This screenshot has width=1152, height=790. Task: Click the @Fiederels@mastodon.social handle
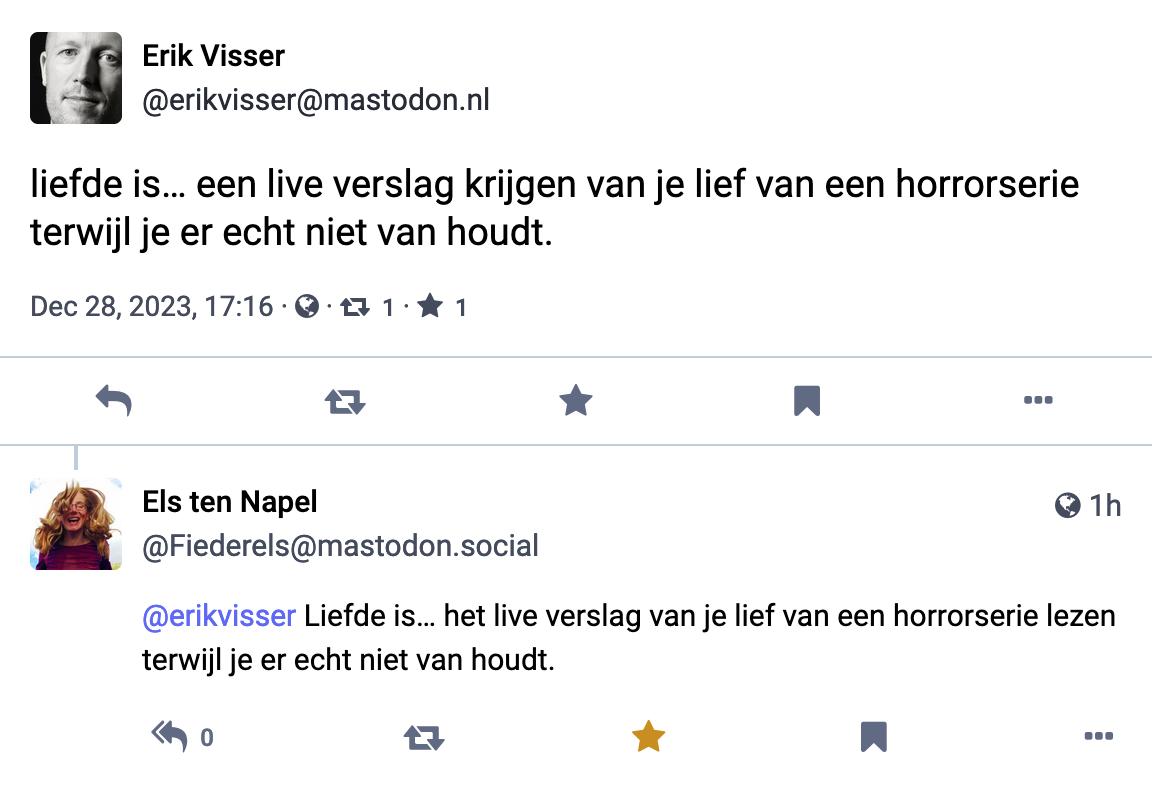341,546
